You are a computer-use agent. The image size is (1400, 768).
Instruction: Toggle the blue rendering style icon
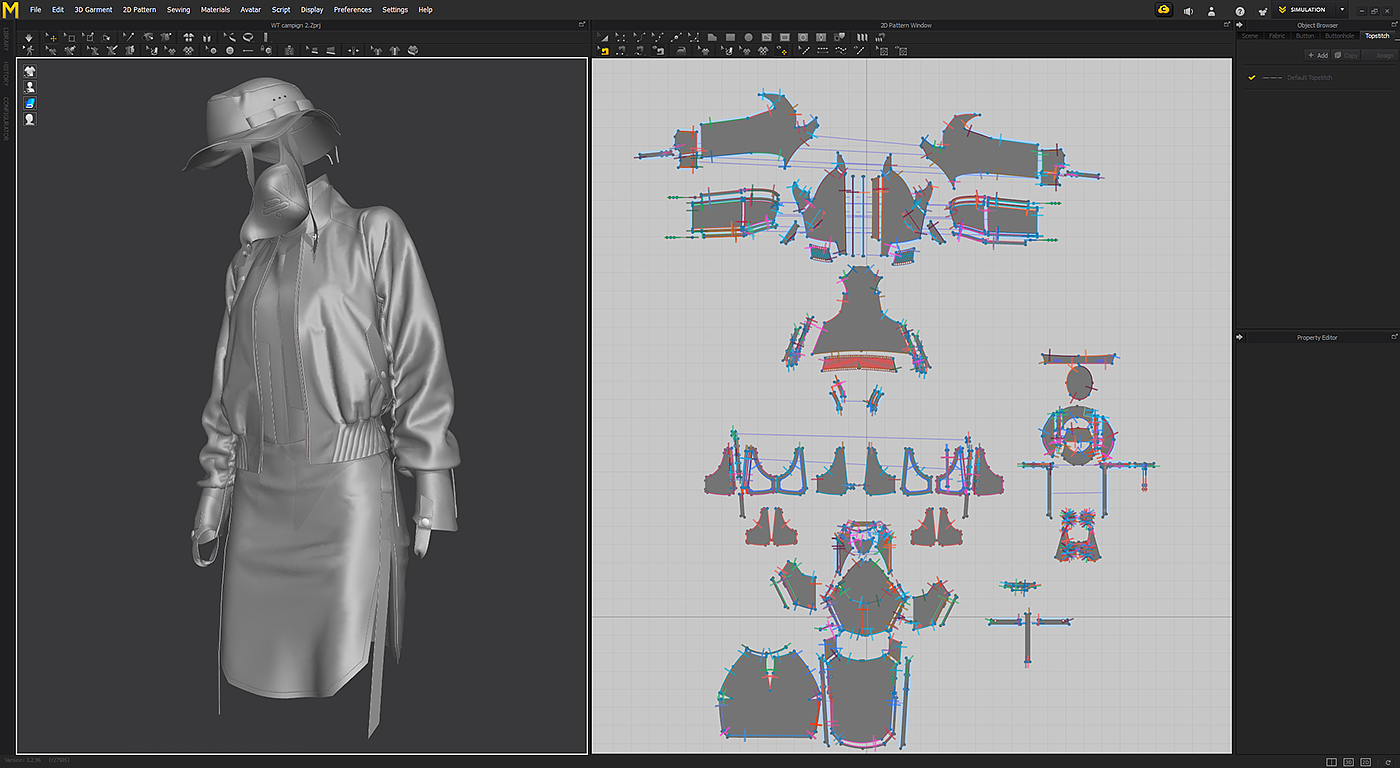30,103
